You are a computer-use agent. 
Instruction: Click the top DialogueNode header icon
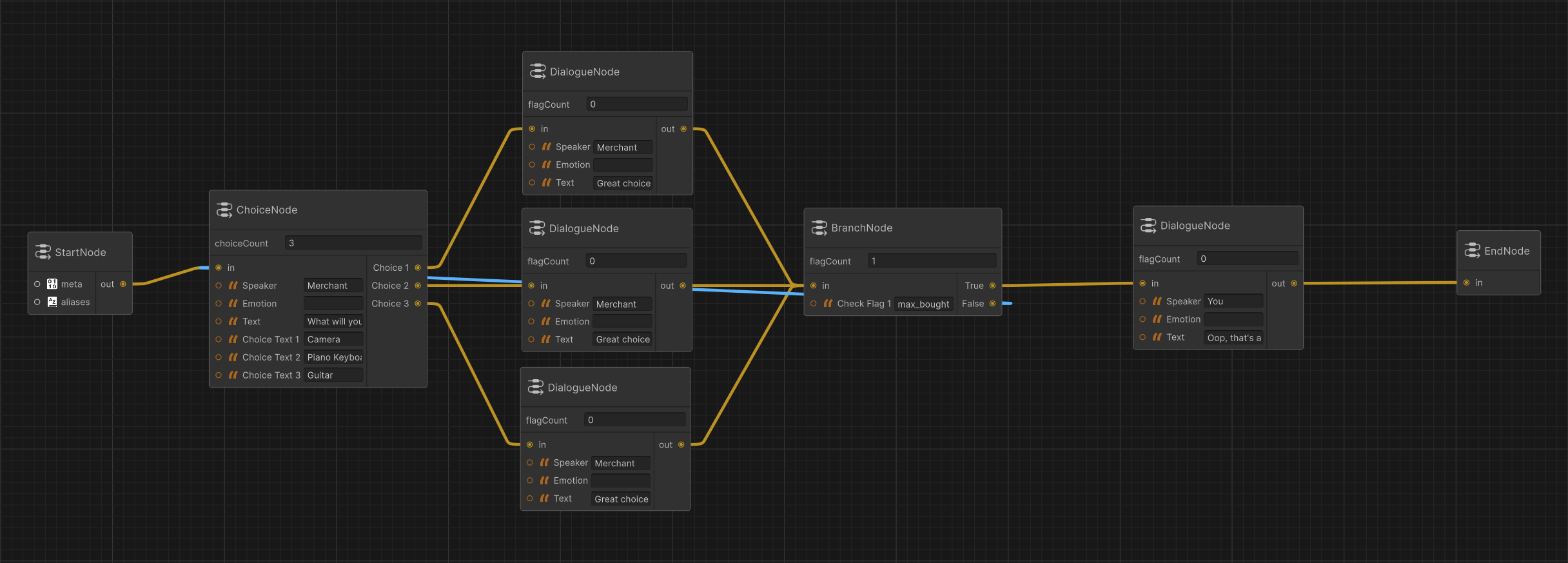coord(538,72)
